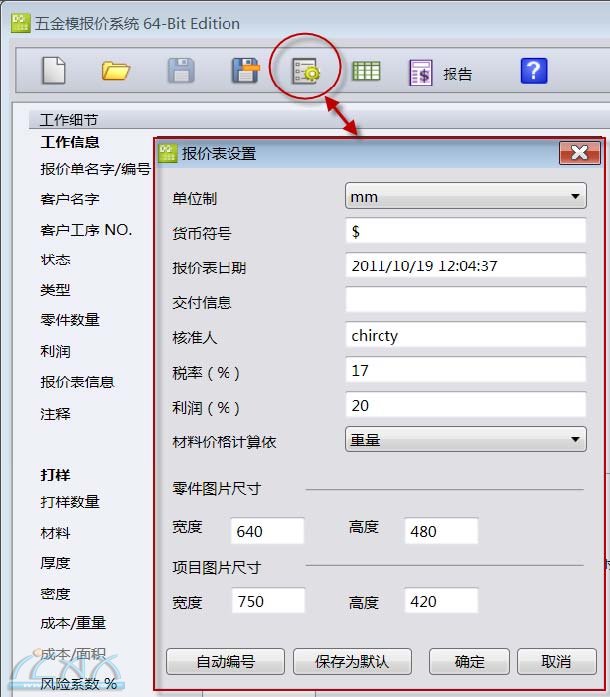Click the 状态 label
The width and height of the screenshot is (610, 697).
[x=55, y=260]
